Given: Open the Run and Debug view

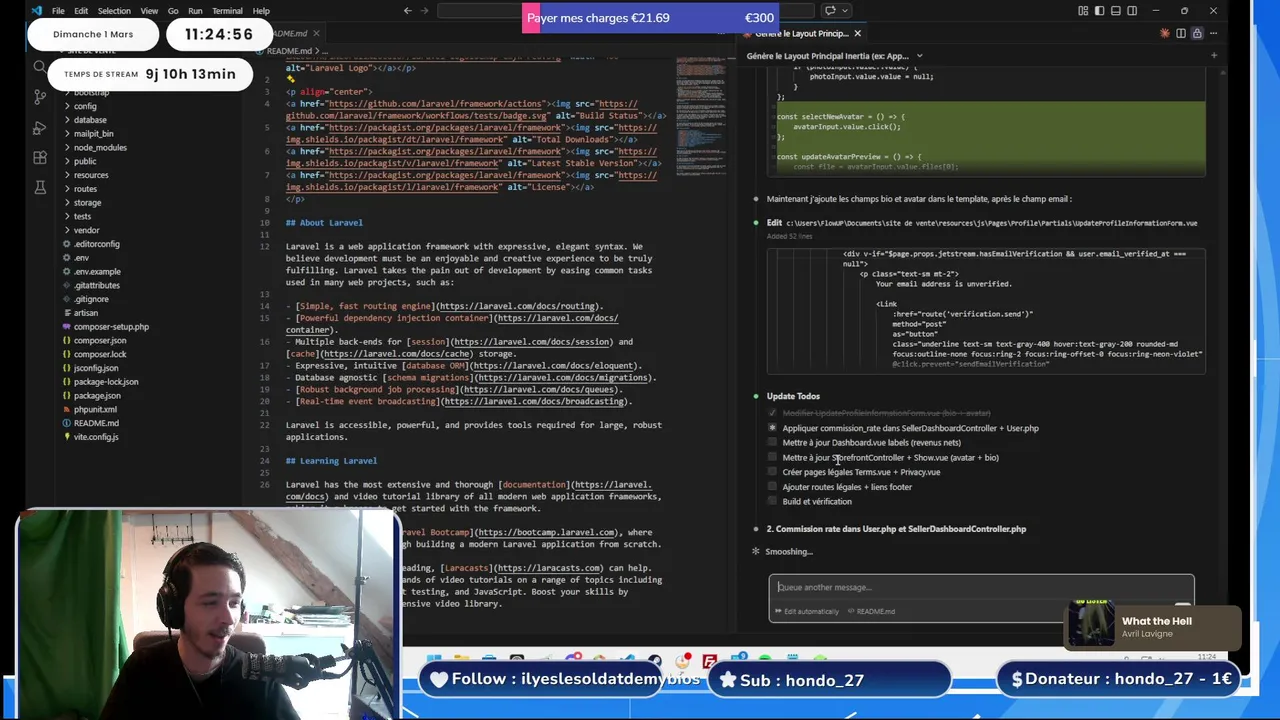Looking at the screenshot, I should (x=40, y=128).
